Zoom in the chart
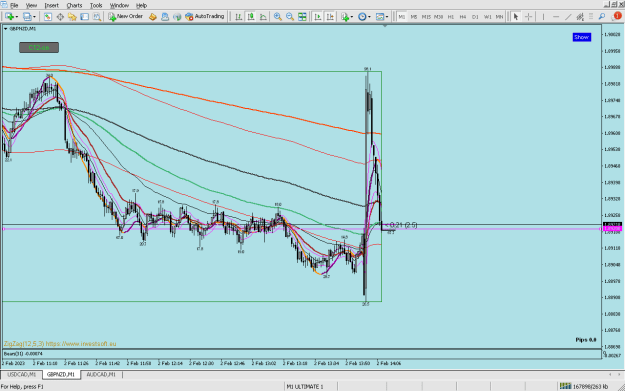The height and width of the screenshot is (391, 625). click(278, 16)
